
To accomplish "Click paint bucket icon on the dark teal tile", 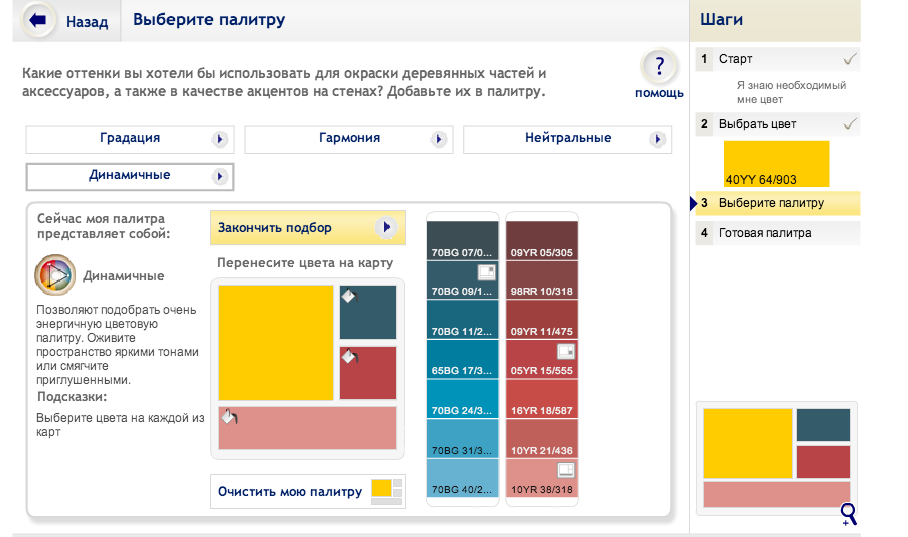I will [x=349, y=295].
